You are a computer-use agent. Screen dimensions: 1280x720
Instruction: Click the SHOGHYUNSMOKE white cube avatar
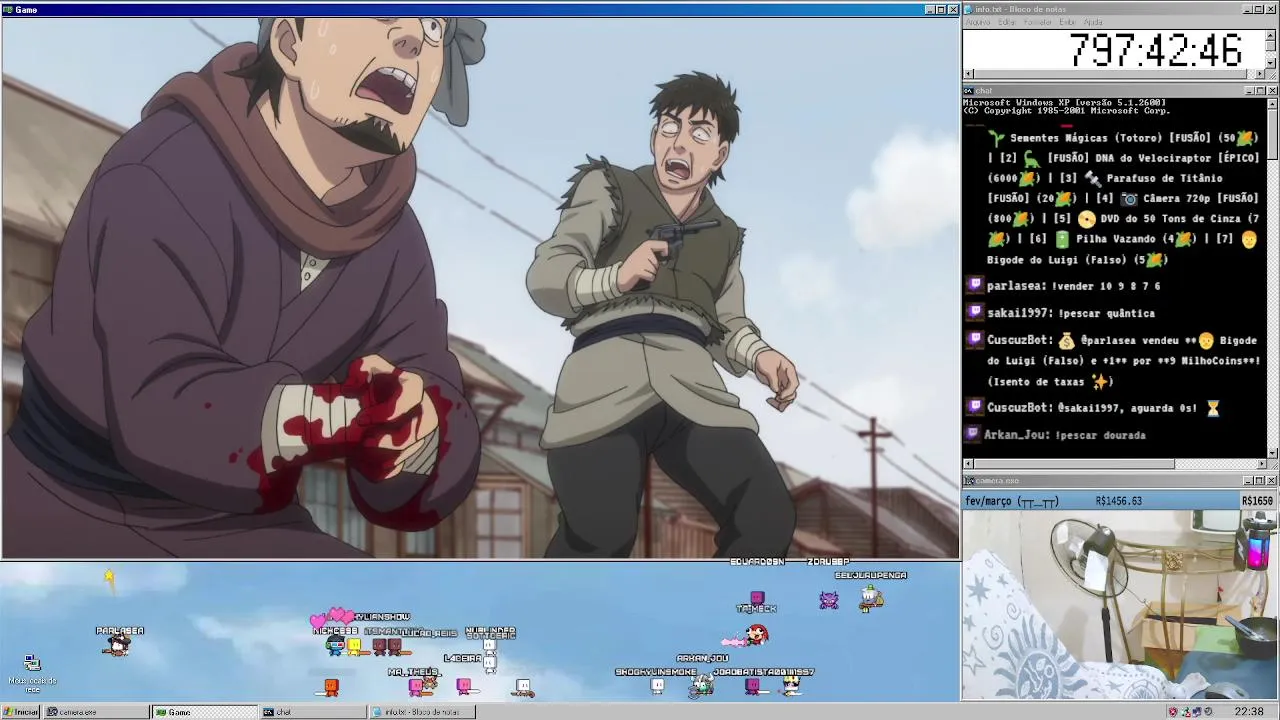click(x=657, y=686)
